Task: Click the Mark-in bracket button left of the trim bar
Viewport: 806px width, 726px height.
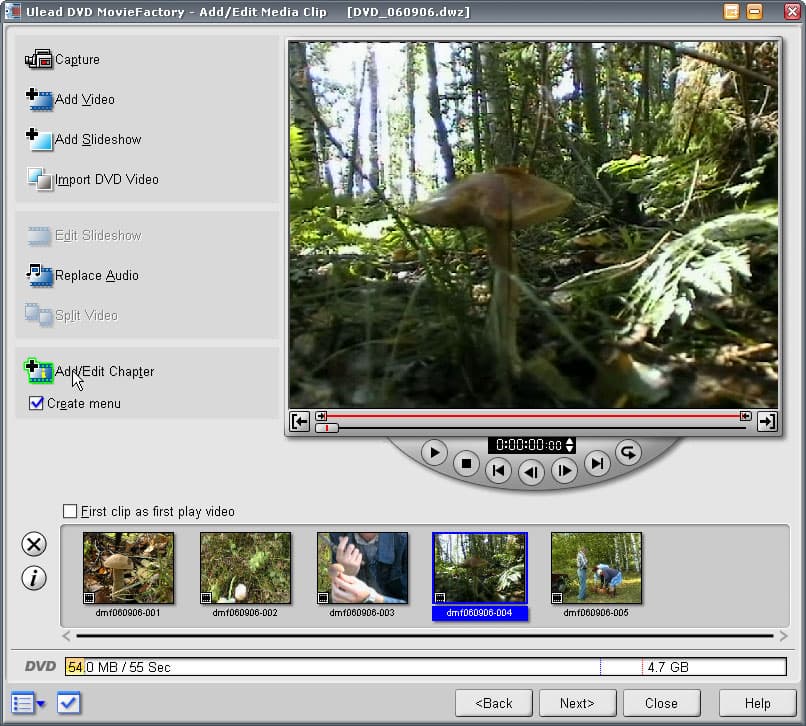Action: coord(299,421)
